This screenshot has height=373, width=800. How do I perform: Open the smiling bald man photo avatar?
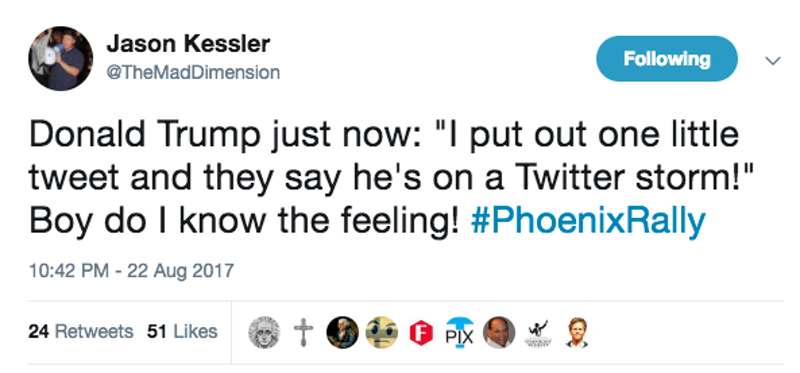tap(499, 332)
